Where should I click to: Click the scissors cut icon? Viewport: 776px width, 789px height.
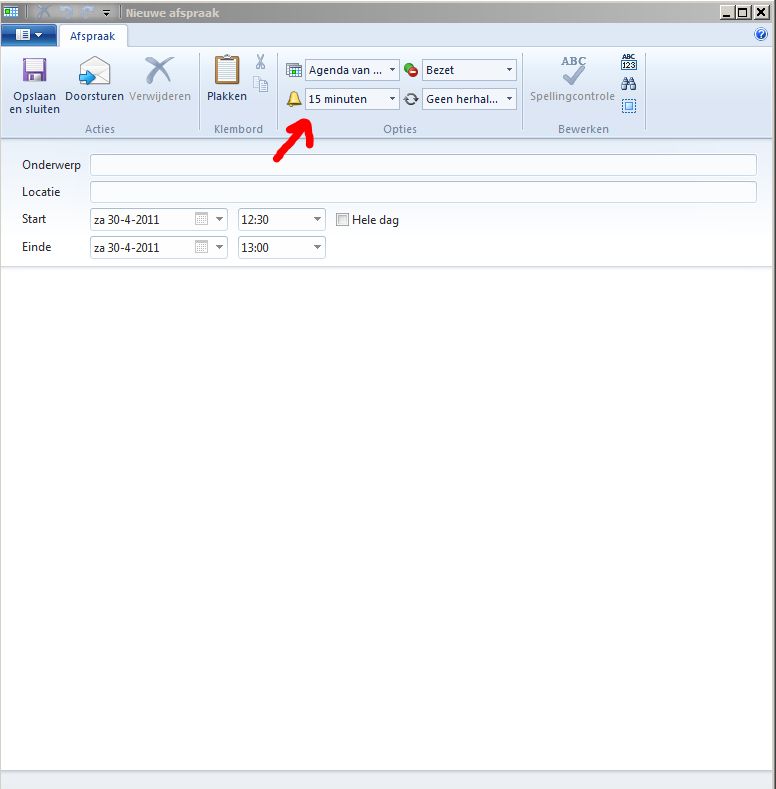point(260,62)
